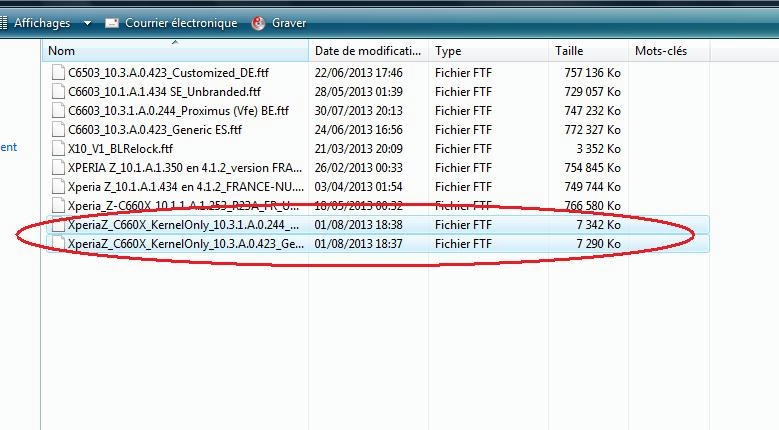Viewport: 779px width, 430px height.
Task: Click the size 749 744 Ko
Action: tap(592, 187)
